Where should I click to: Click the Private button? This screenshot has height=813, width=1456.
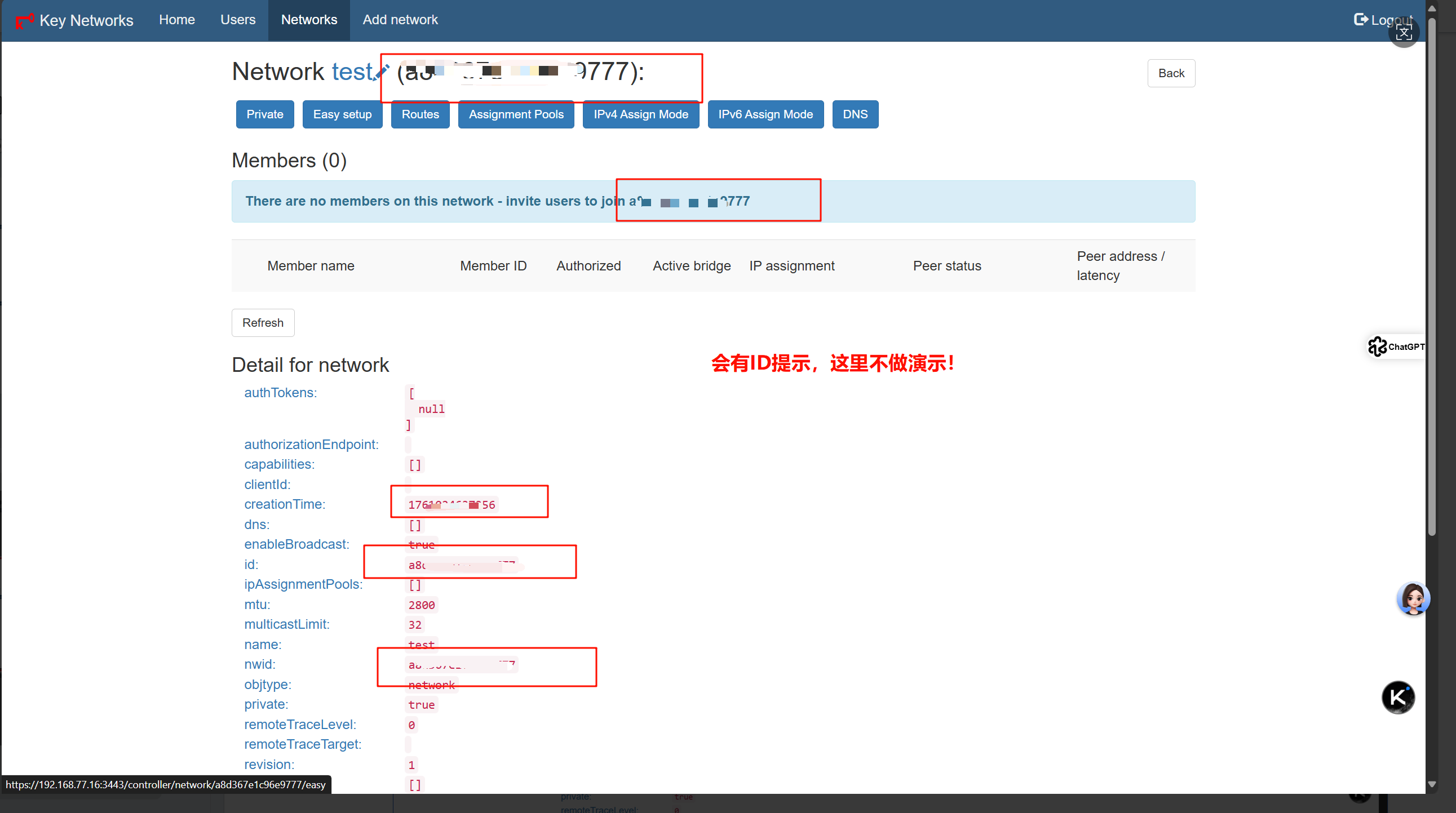coord(264,114)
